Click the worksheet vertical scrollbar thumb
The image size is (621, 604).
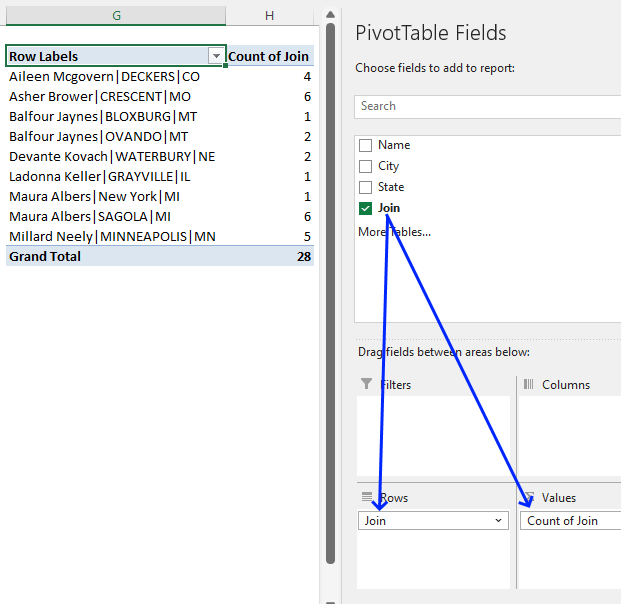pyautogui.click(x=330, y=300)
